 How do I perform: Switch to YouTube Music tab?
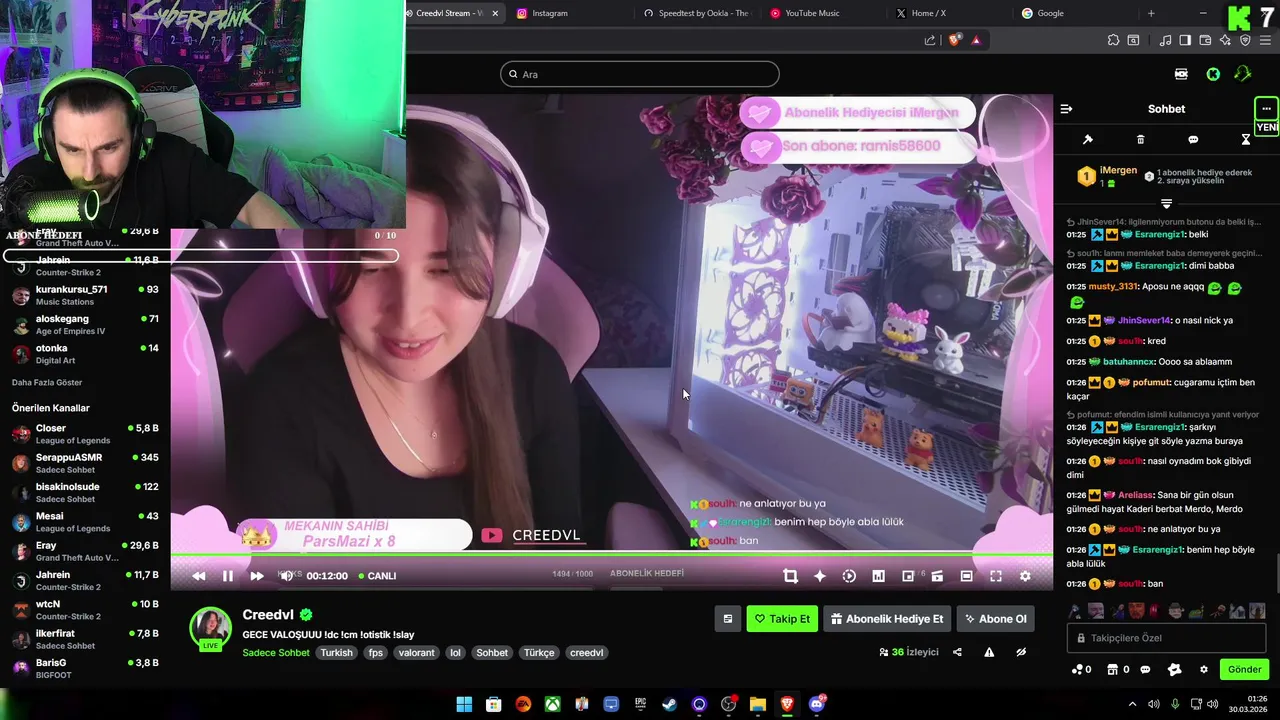point(823,13)
